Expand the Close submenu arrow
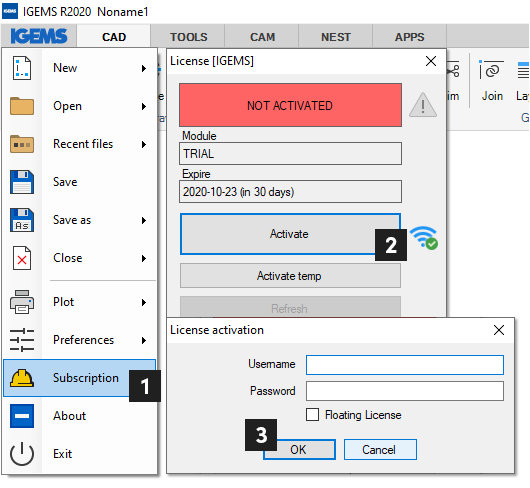530x488 pixels. (144, 259)
